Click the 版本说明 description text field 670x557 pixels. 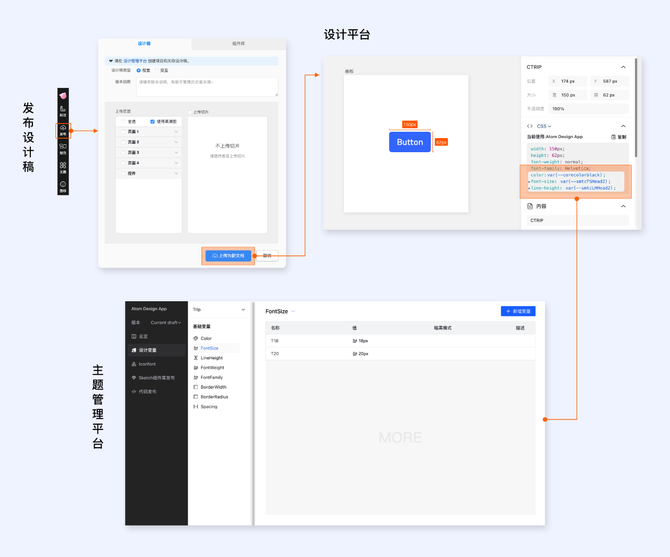[x=206, y=86]
